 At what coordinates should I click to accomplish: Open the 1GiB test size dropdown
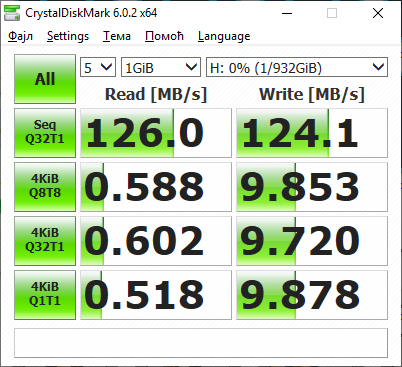[x=161, y=67]
